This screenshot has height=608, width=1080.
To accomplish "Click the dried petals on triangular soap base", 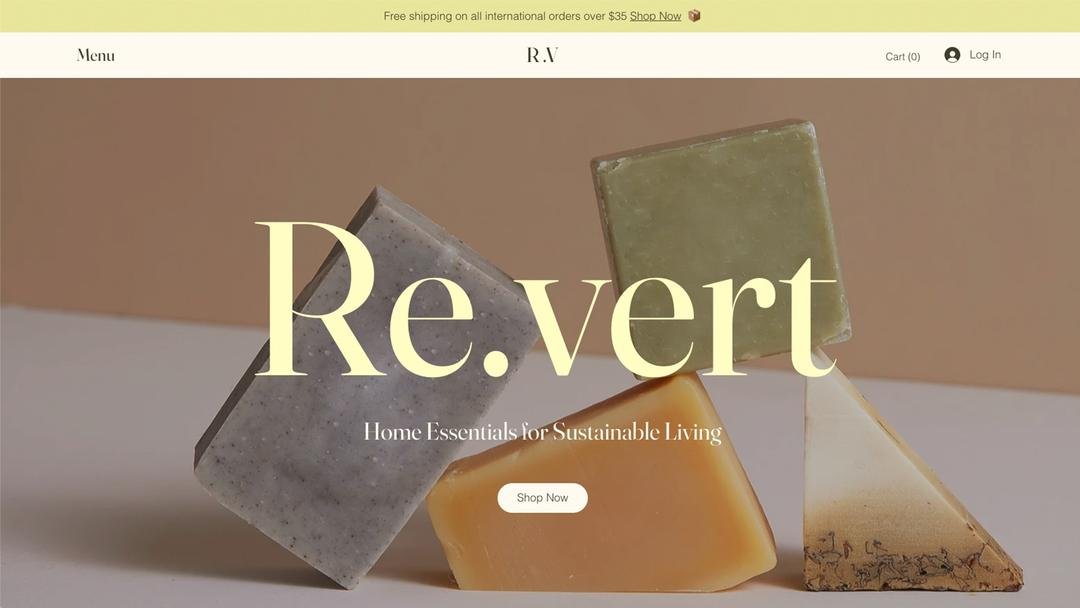I will [x=909, y=561].
